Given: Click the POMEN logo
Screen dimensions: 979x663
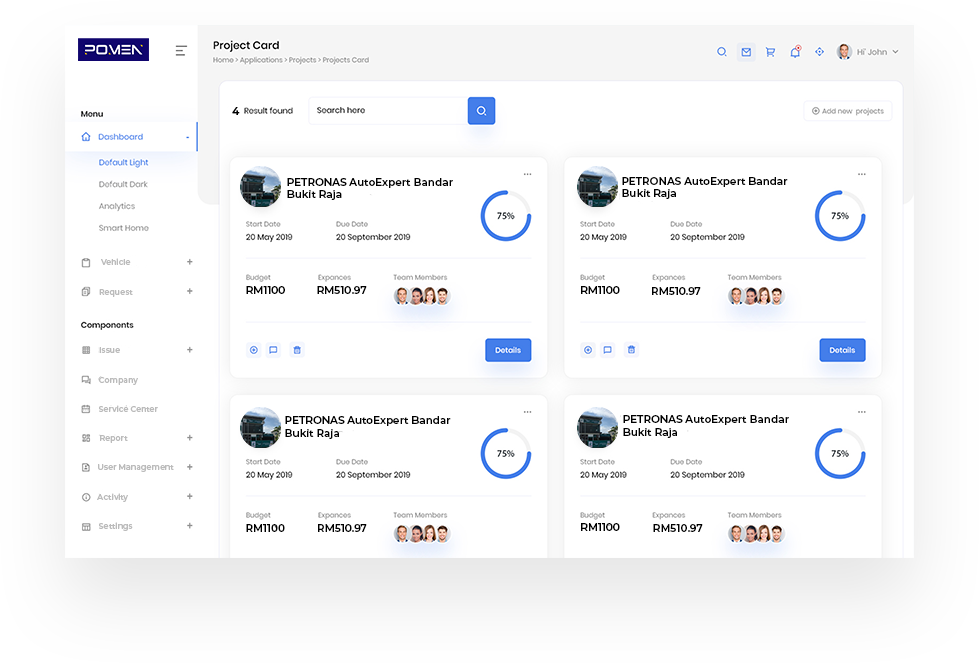Looking at the screenshot, I should (113, 49).
